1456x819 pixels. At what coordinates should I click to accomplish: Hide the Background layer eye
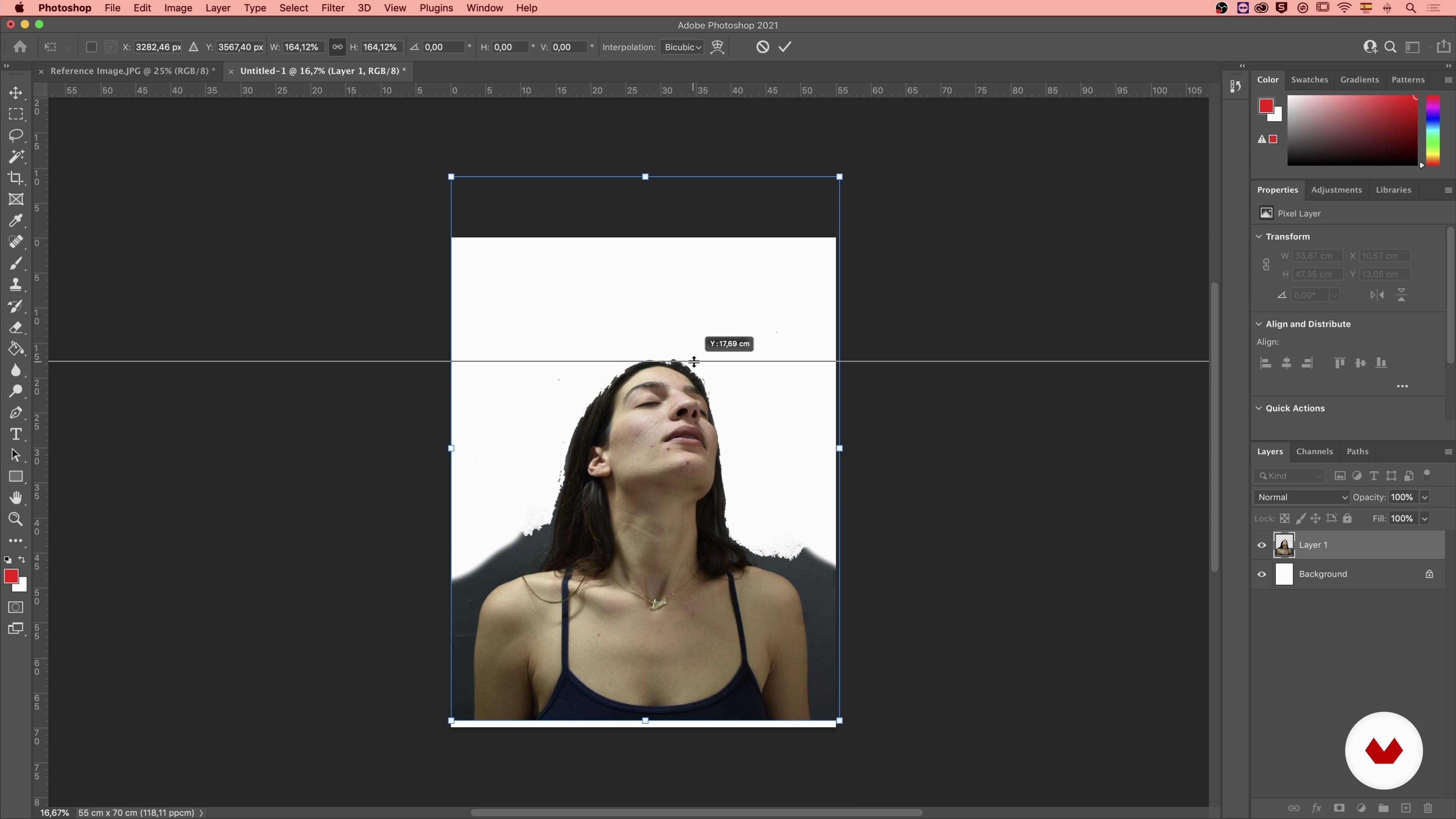[1261, 574]
